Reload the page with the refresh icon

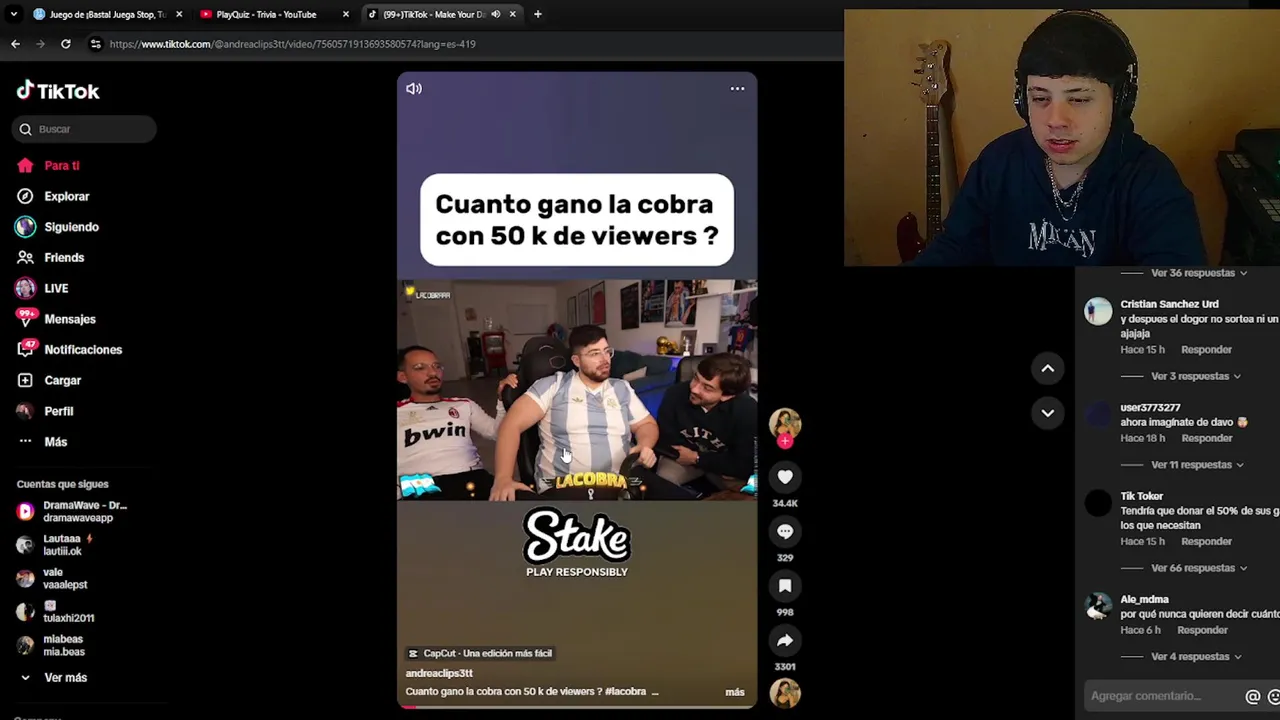click(x=66, y=44)
